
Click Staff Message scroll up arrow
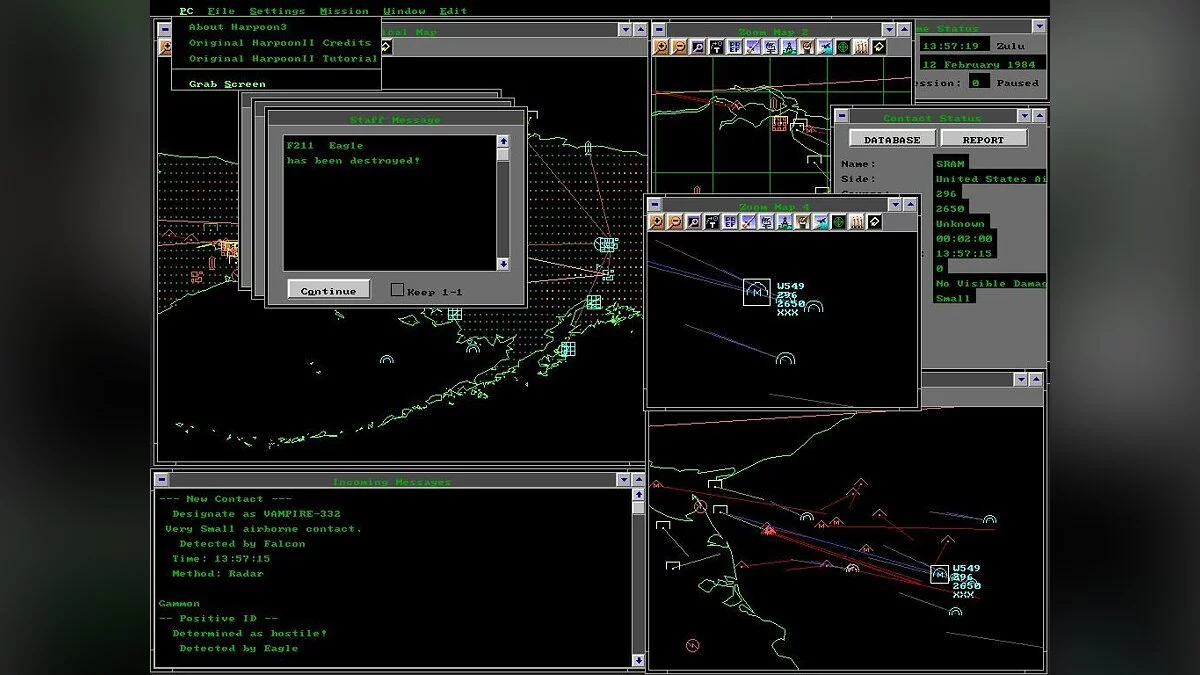(x=503, y=142)
